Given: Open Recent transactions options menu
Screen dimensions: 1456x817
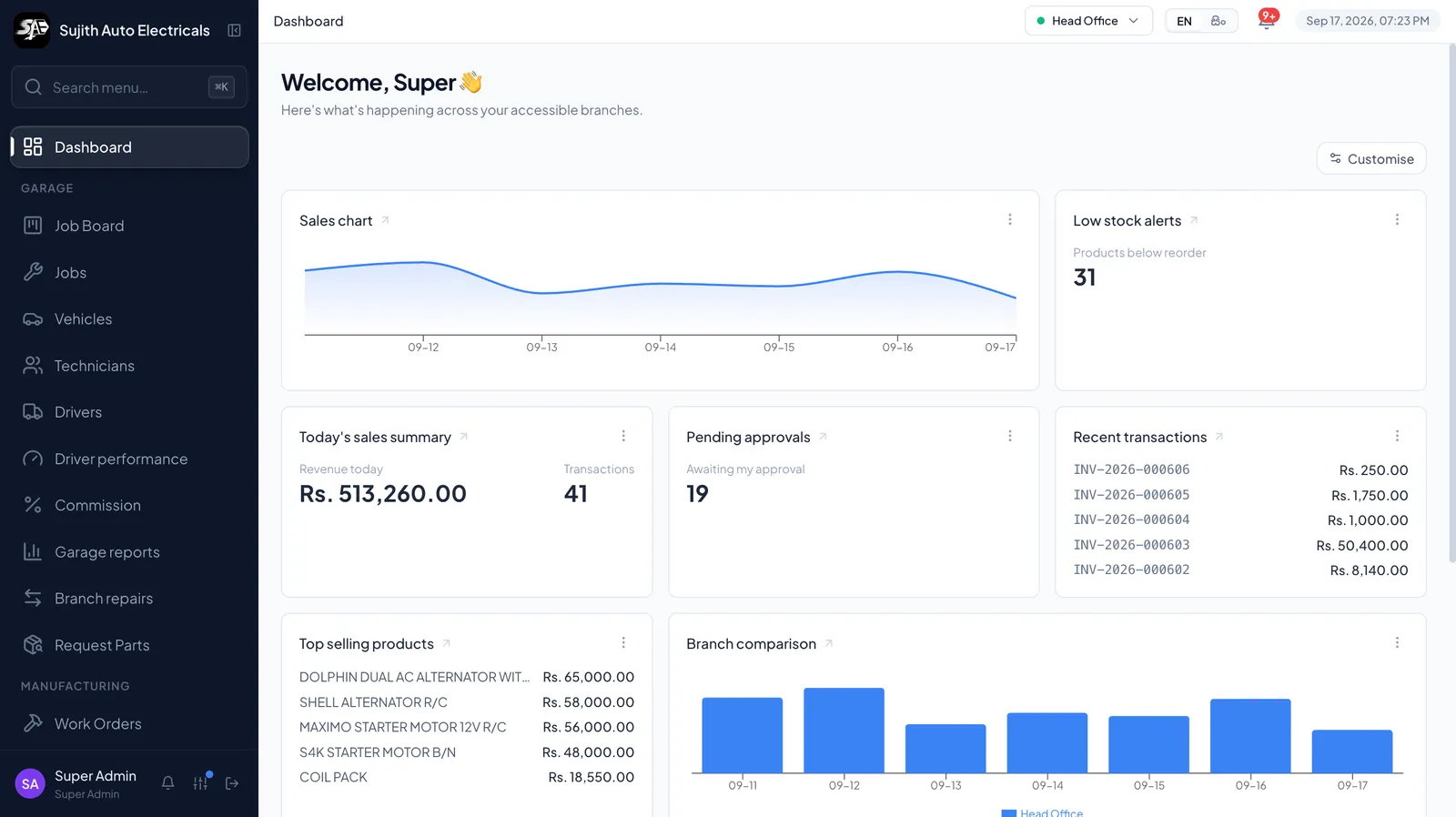Looking at the screenshot, I should (x=1397, y=436).
